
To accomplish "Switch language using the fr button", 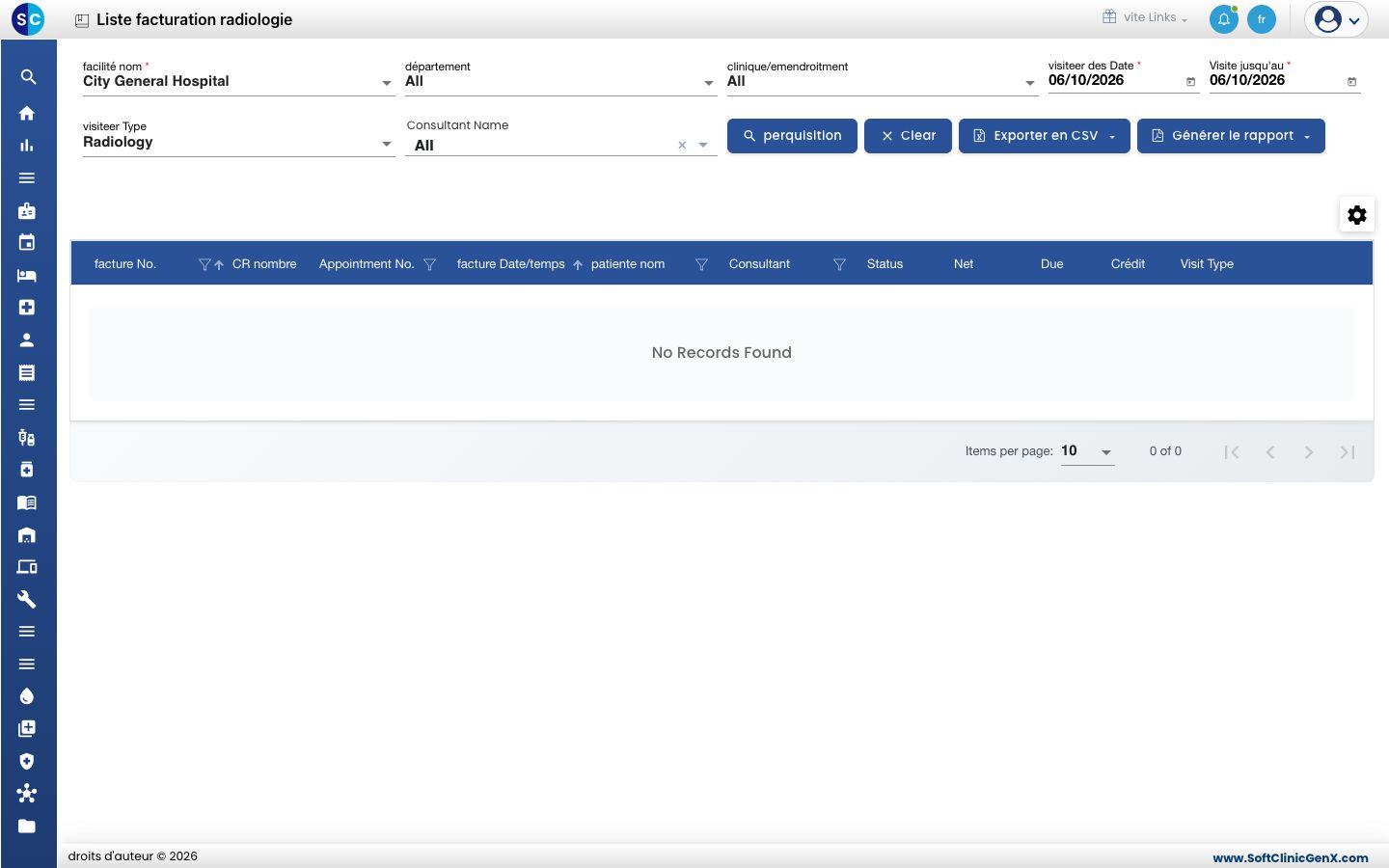I will coord(1262,19).
